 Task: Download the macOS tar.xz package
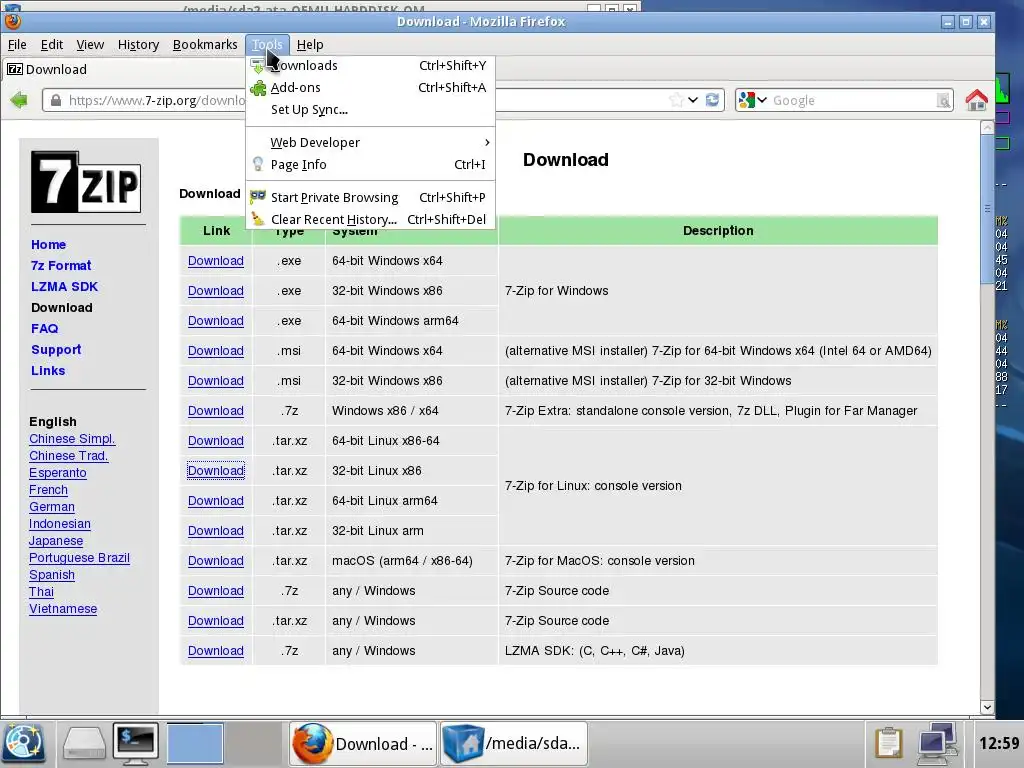pos(216,561)
